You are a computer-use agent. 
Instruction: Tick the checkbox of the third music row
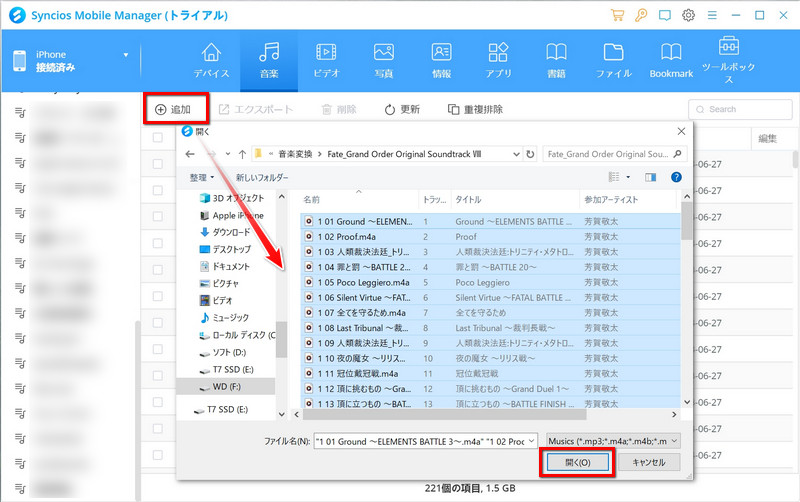pos(158,217)
